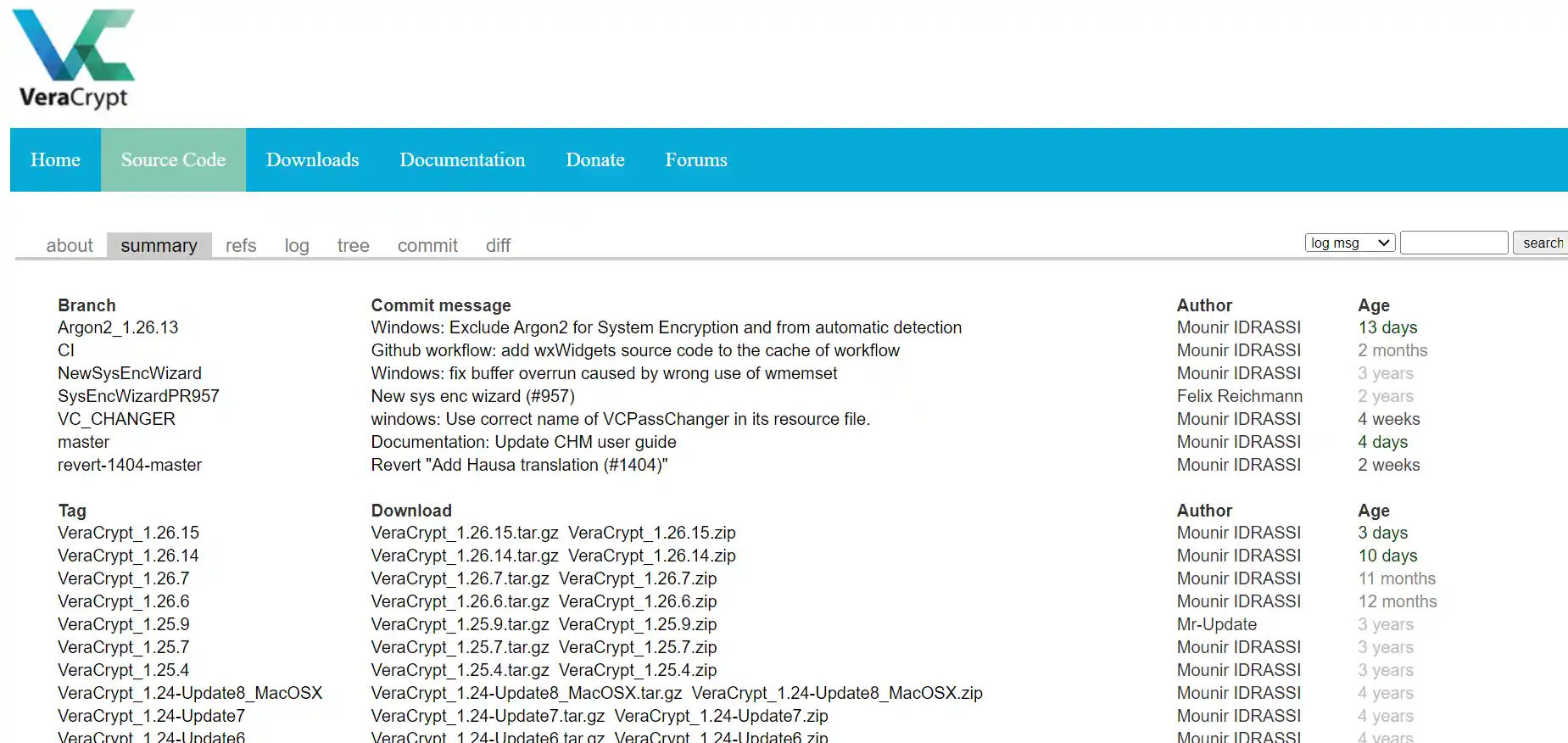The height and width of the screenshot is (743, 1568).
Task: Open the diff tab
Action: coord(498,245)
